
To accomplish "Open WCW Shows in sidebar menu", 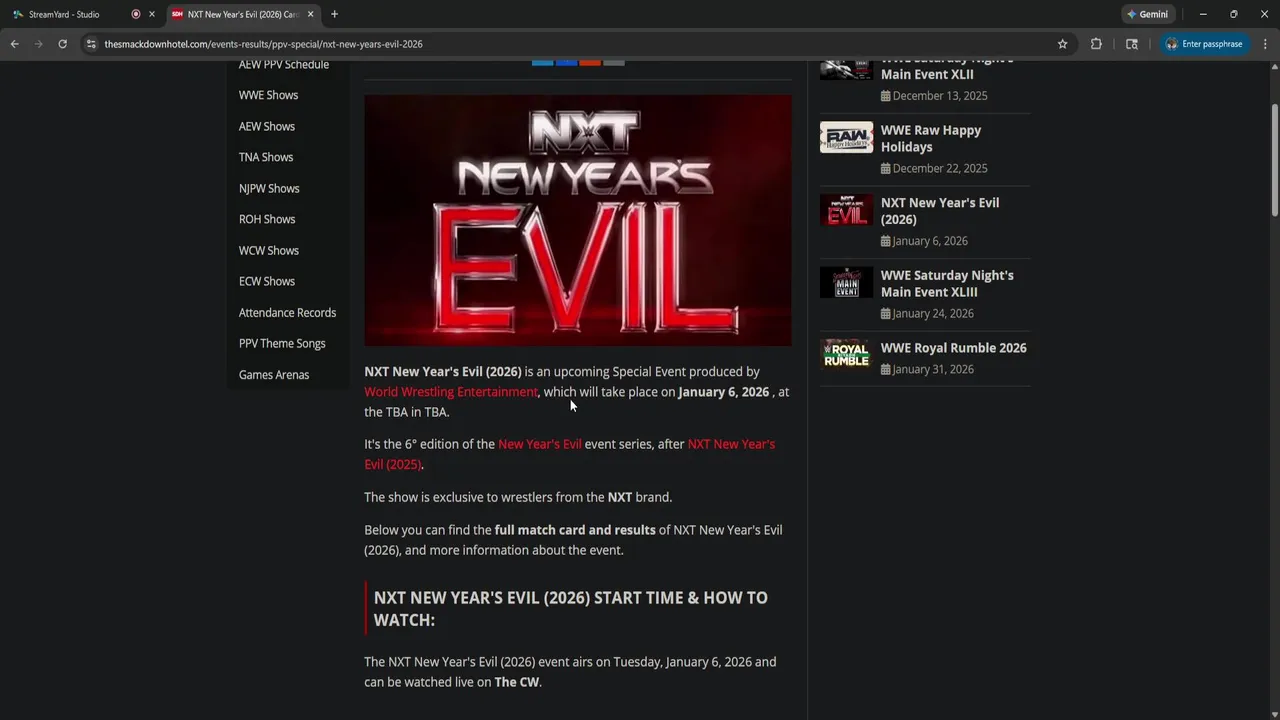I will click(x=269, y=250).
